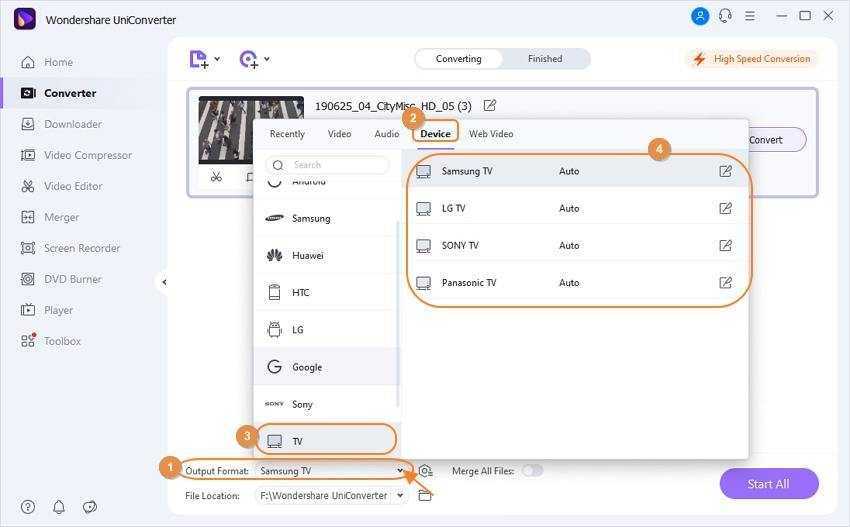850x527 pixels.
Task: Open the Merger tool
Action: pos(49,217)
